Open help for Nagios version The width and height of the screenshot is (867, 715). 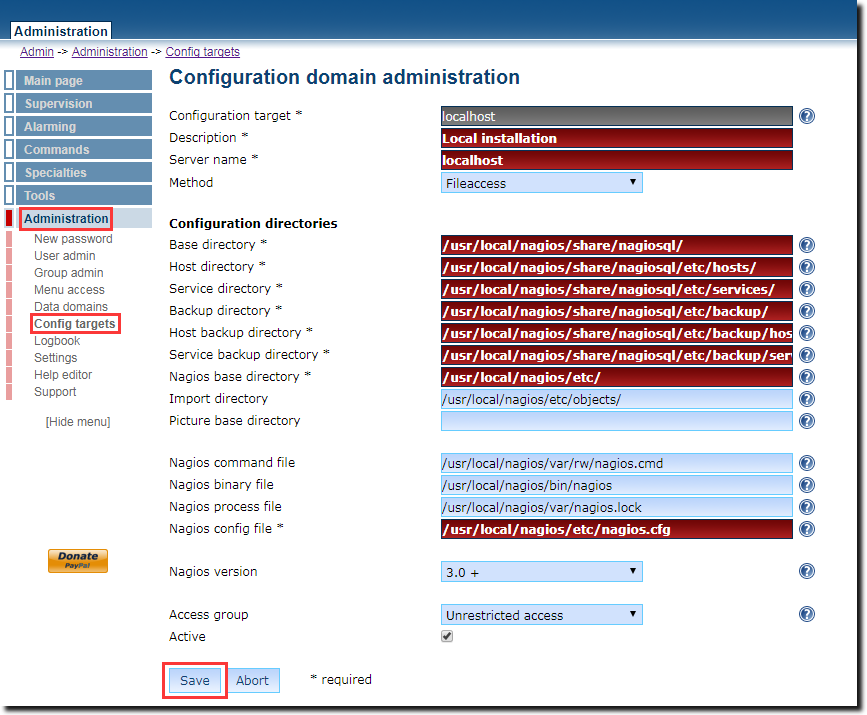807,571
